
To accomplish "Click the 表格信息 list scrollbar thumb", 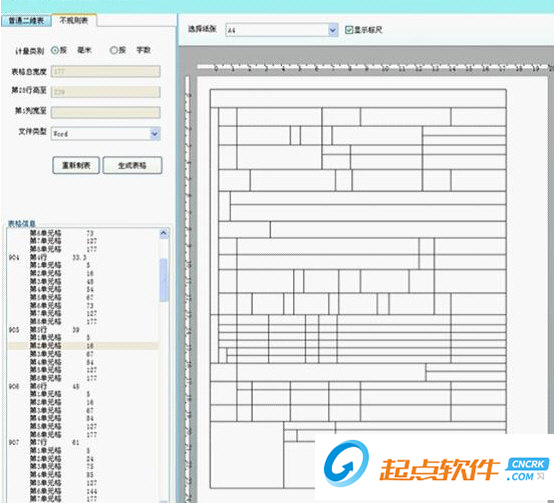I will coord(164,280).
